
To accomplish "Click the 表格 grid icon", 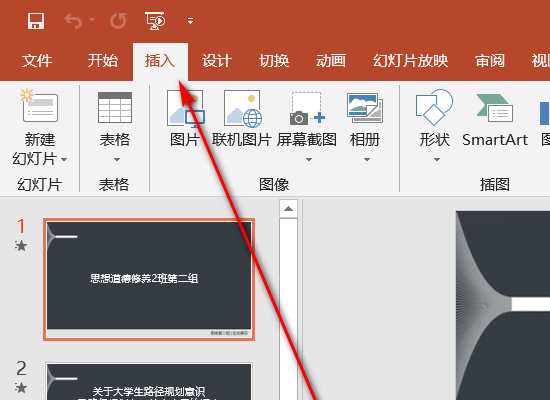I will 115,107.
